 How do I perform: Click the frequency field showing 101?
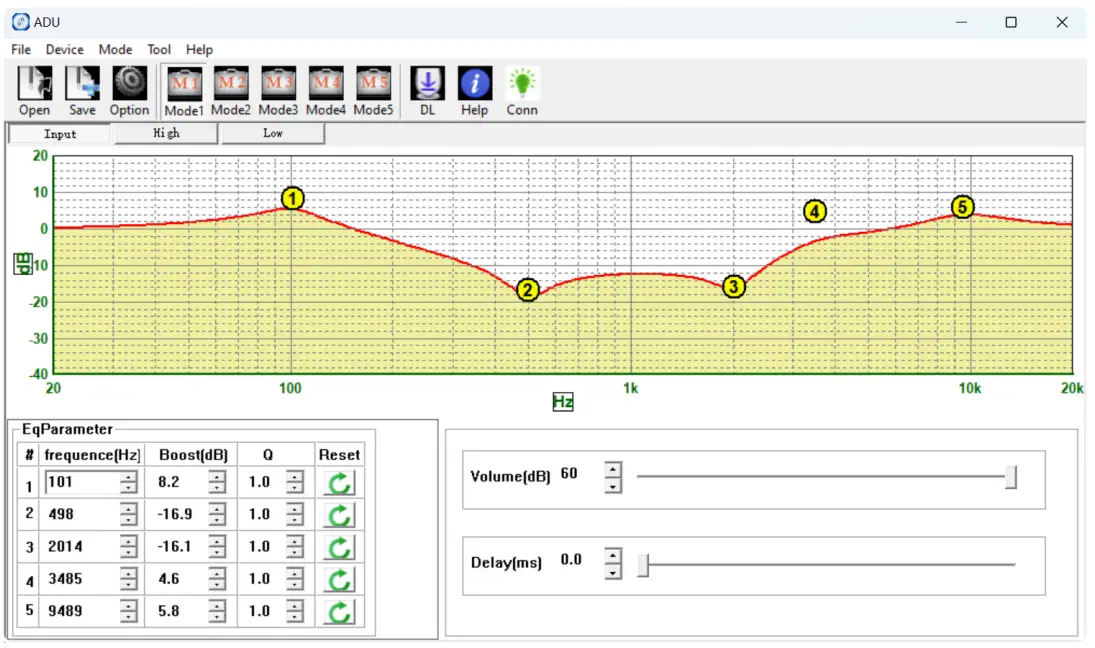82,482
